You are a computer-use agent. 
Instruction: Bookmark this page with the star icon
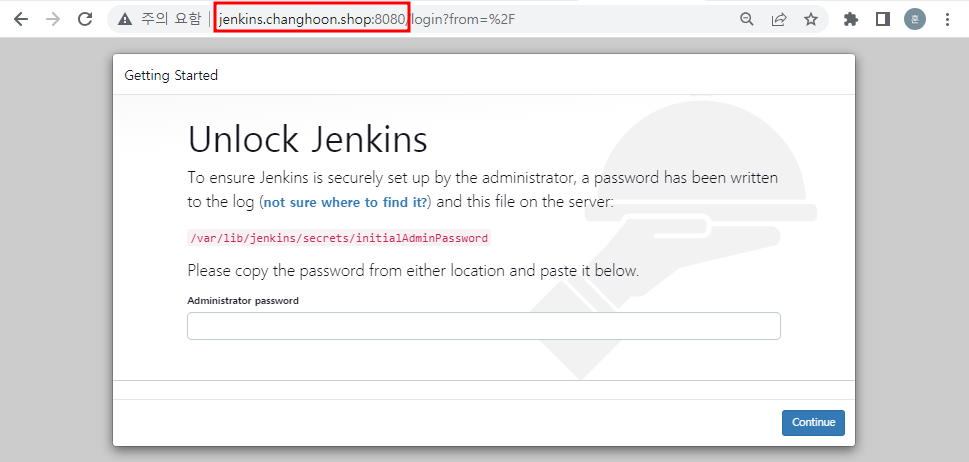point(811,19)
